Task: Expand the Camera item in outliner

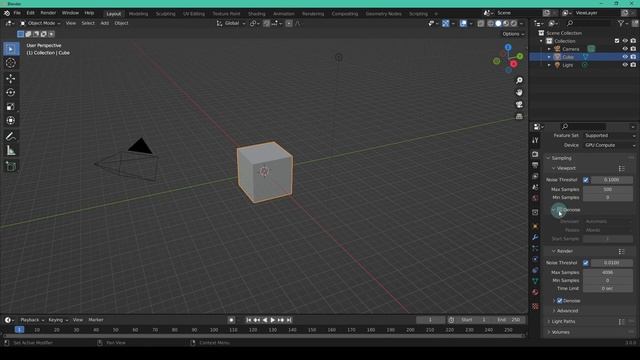Action: (x=549, y=49)
